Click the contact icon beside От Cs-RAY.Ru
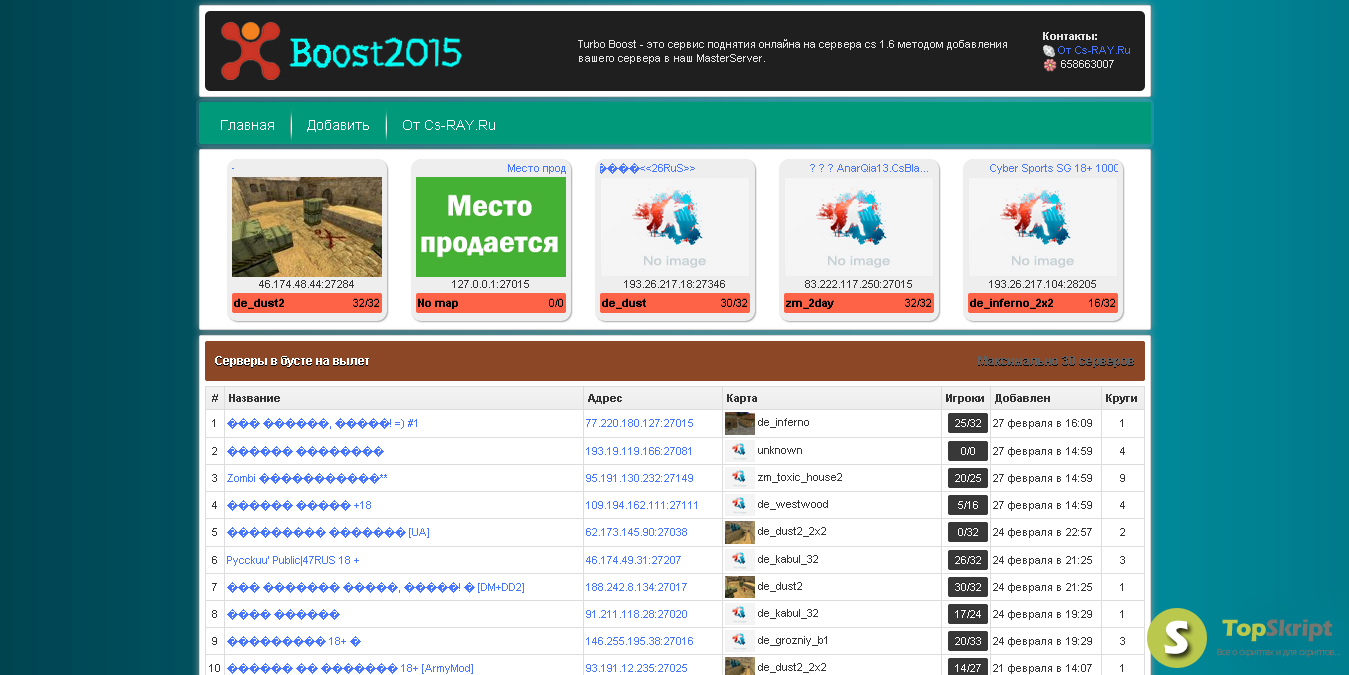1349x675 pixels. [1049, 50]
